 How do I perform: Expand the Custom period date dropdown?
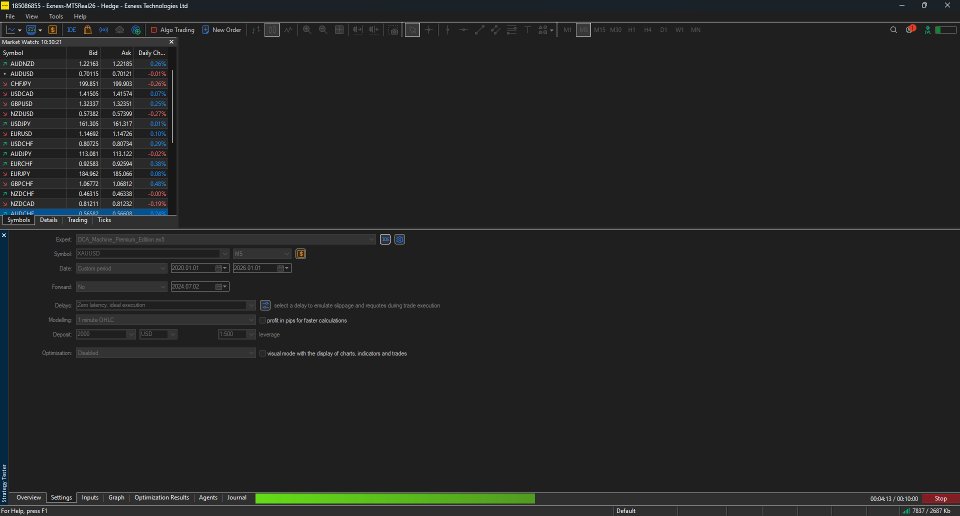click(x=163, y=268)
